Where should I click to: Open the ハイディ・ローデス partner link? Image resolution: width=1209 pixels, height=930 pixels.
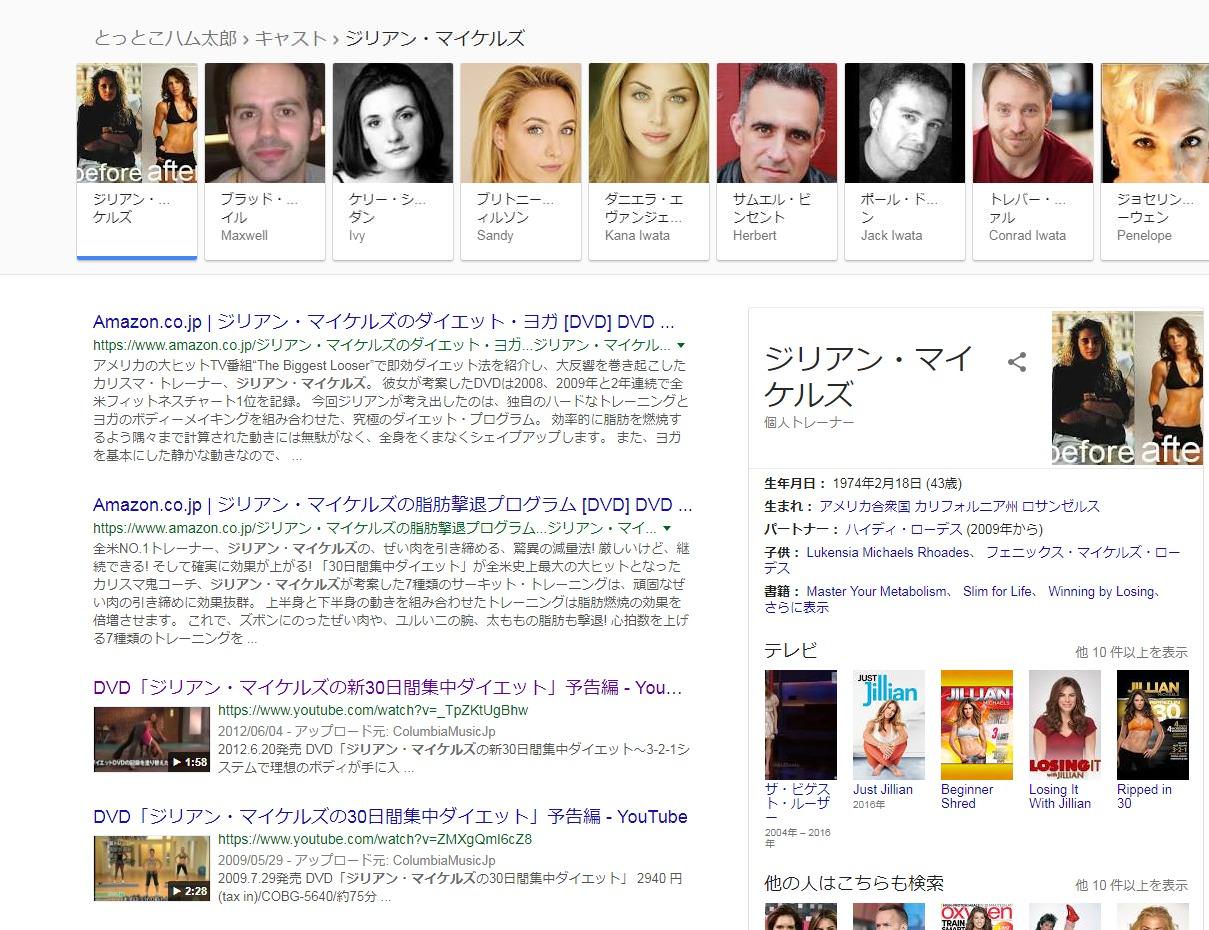point(904,529)
